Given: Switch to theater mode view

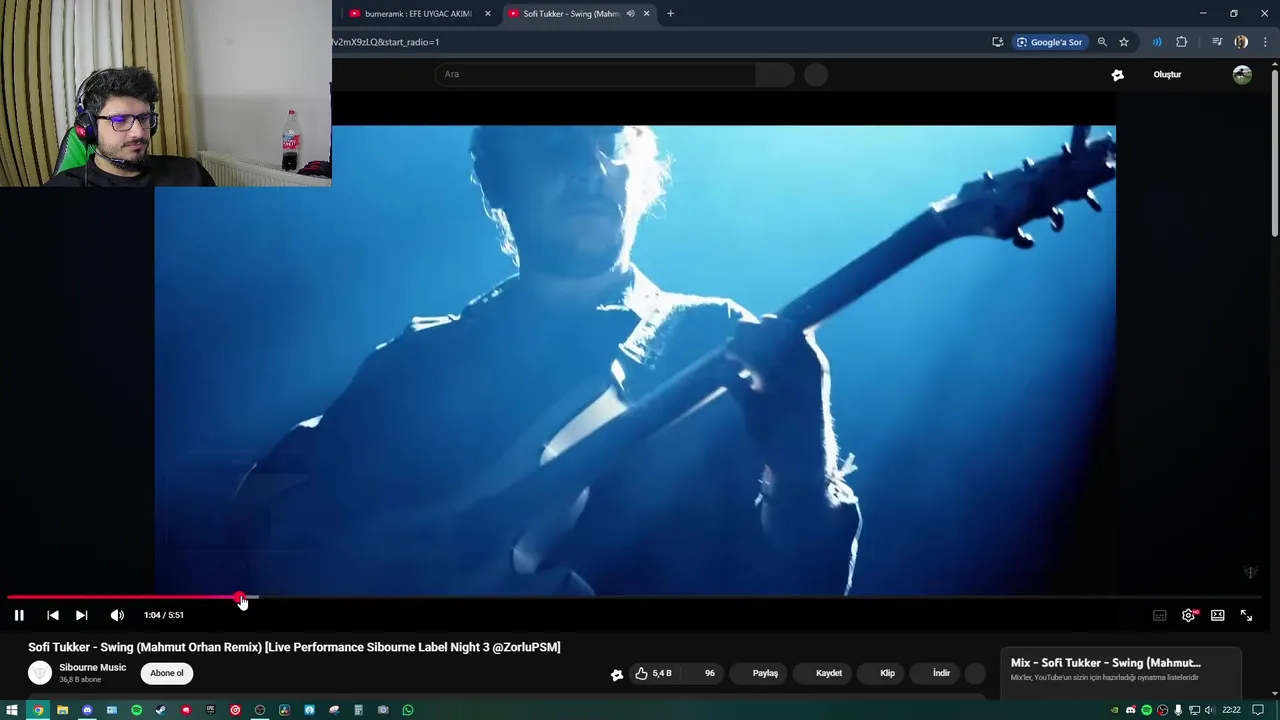Looking at the screenshot, I should coord(1217,615).
